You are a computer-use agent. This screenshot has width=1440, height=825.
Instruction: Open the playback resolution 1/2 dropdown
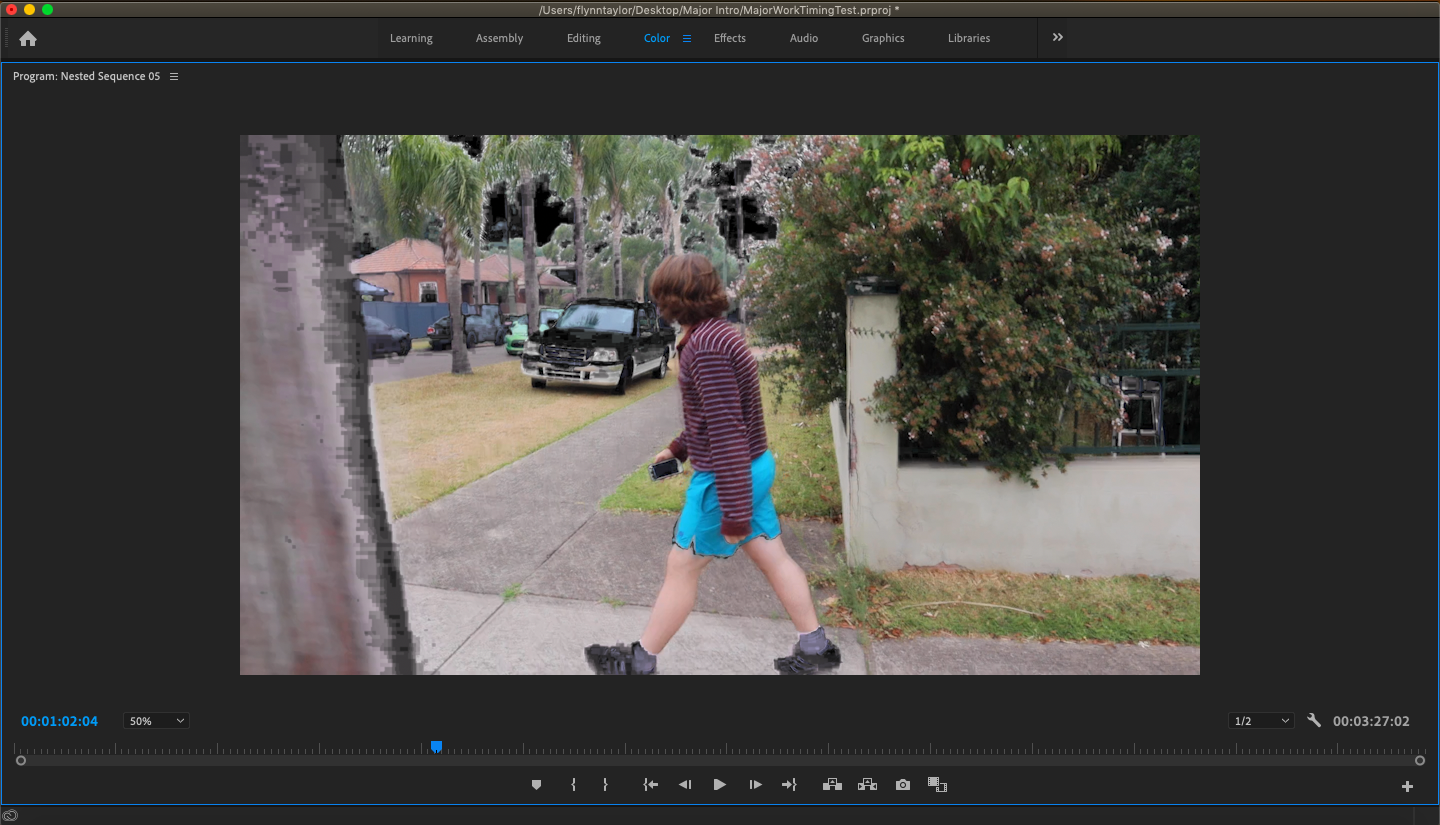(1260, 720)
